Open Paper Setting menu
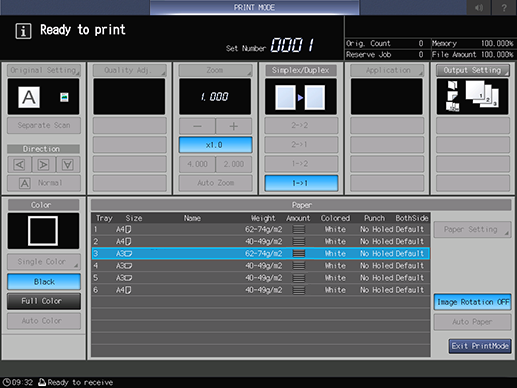The image size is (517, 388). (x=472, y=229)
